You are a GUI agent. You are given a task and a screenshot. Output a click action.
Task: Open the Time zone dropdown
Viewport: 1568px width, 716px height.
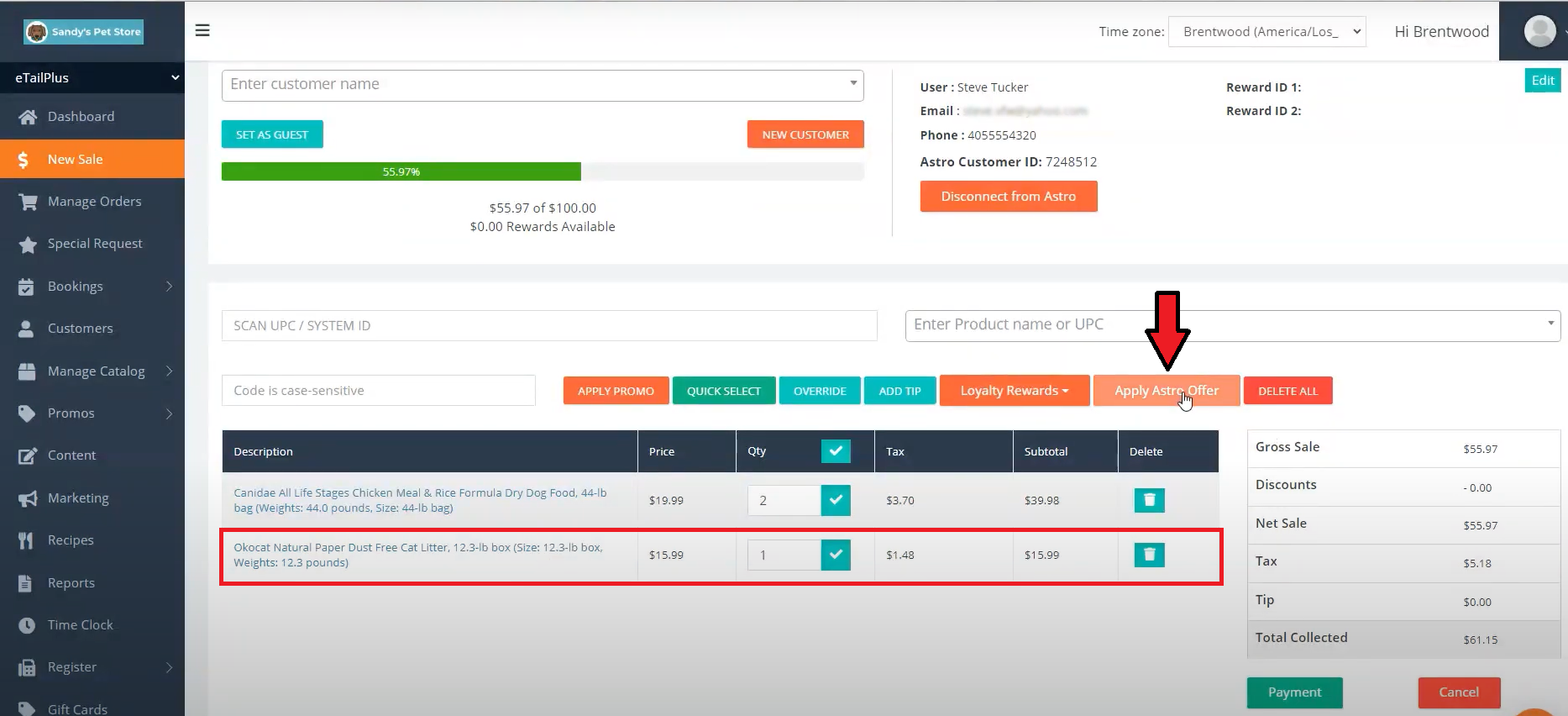(x=1266, y=32)
